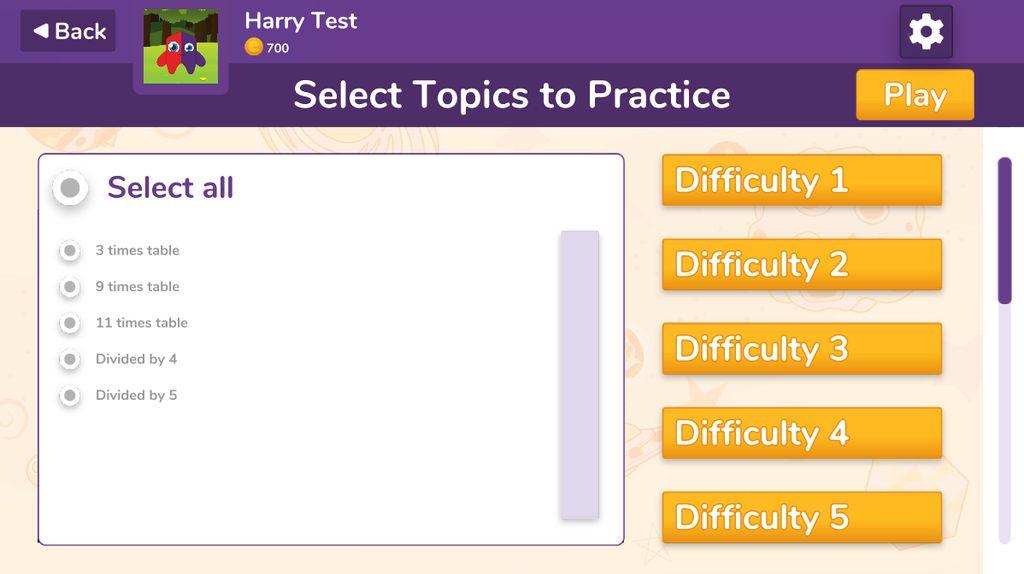Choose the Divided by 5 radio button

[x=70, y=396]
